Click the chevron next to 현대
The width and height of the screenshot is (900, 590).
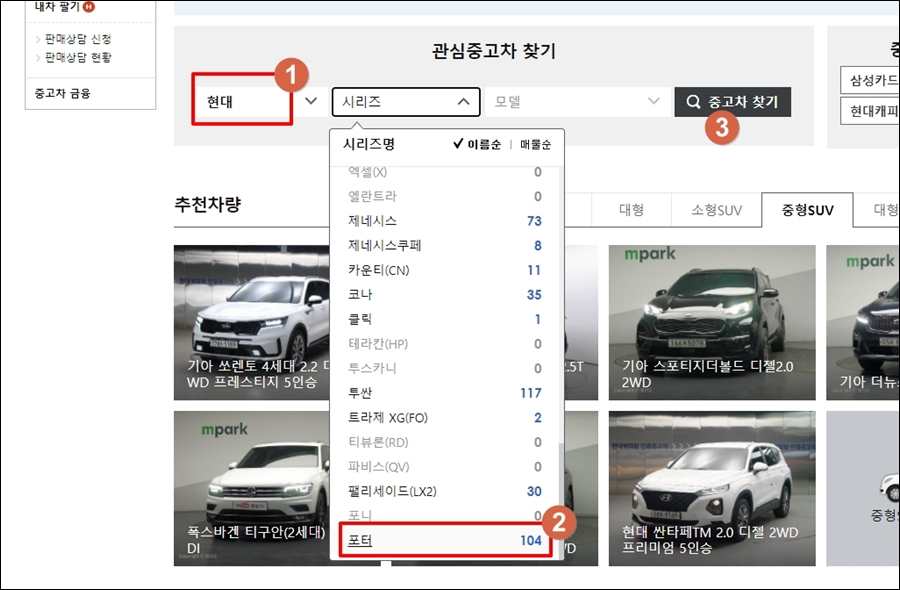coord(311,102)
